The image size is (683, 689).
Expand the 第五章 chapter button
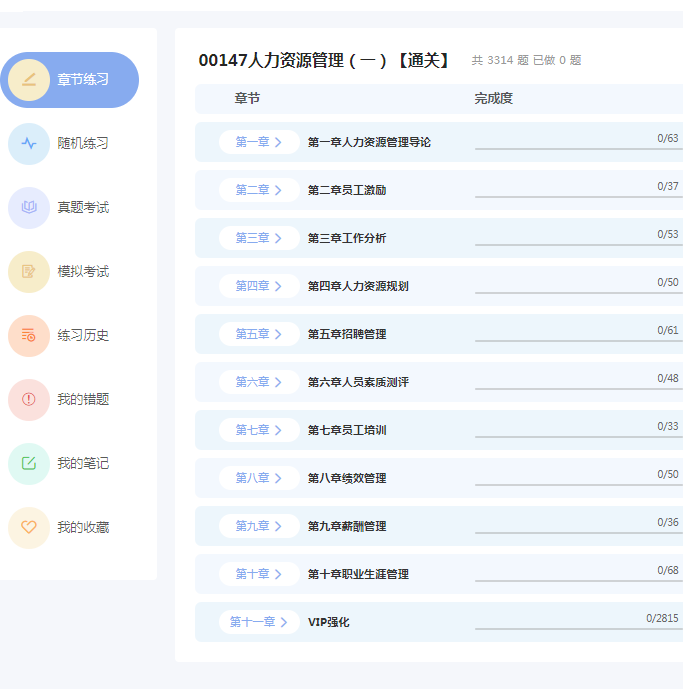coord(259,334)
